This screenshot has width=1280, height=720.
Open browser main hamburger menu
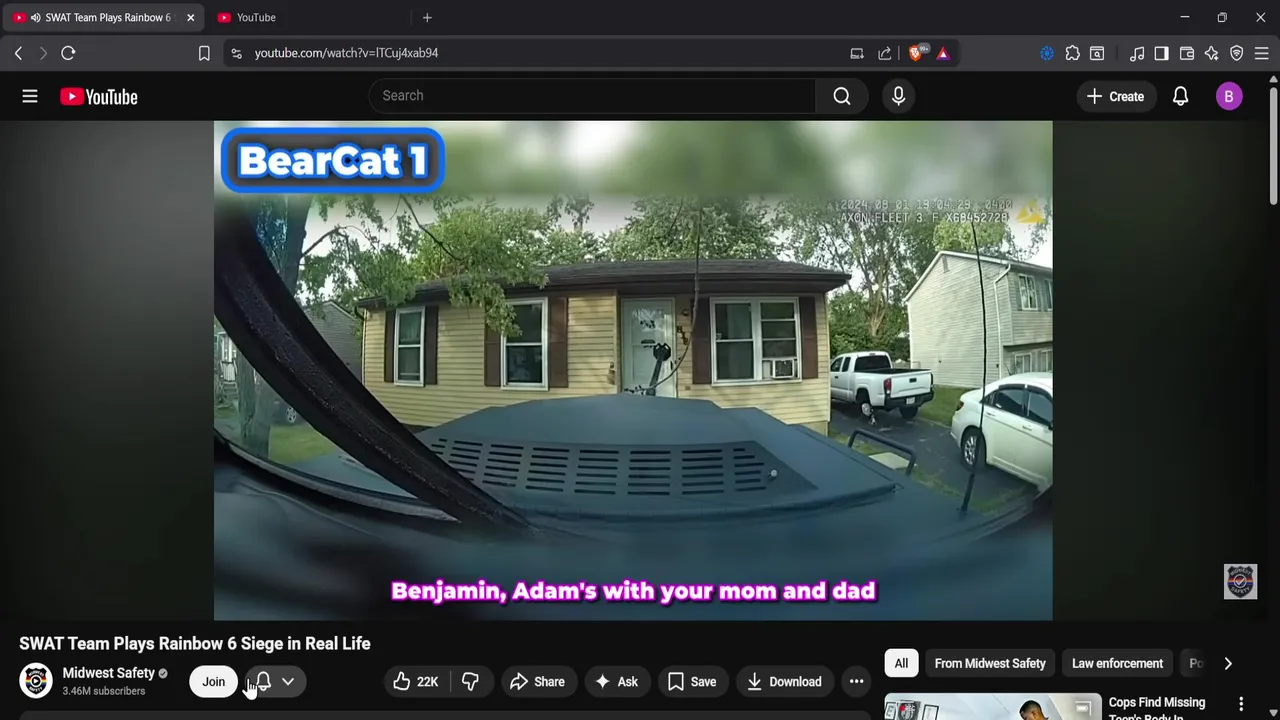(1262, 53)
